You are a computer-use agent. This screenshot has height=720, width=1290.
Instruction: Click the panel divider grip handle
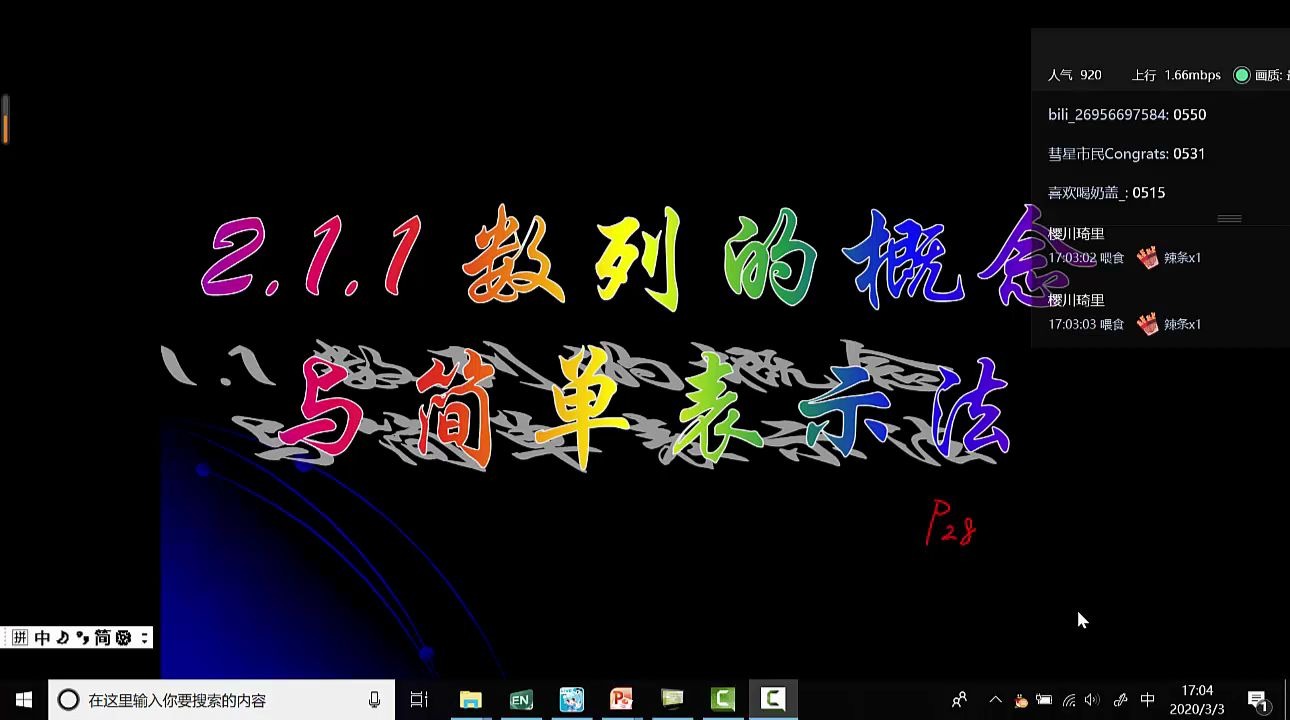(x=1229, y=218)
